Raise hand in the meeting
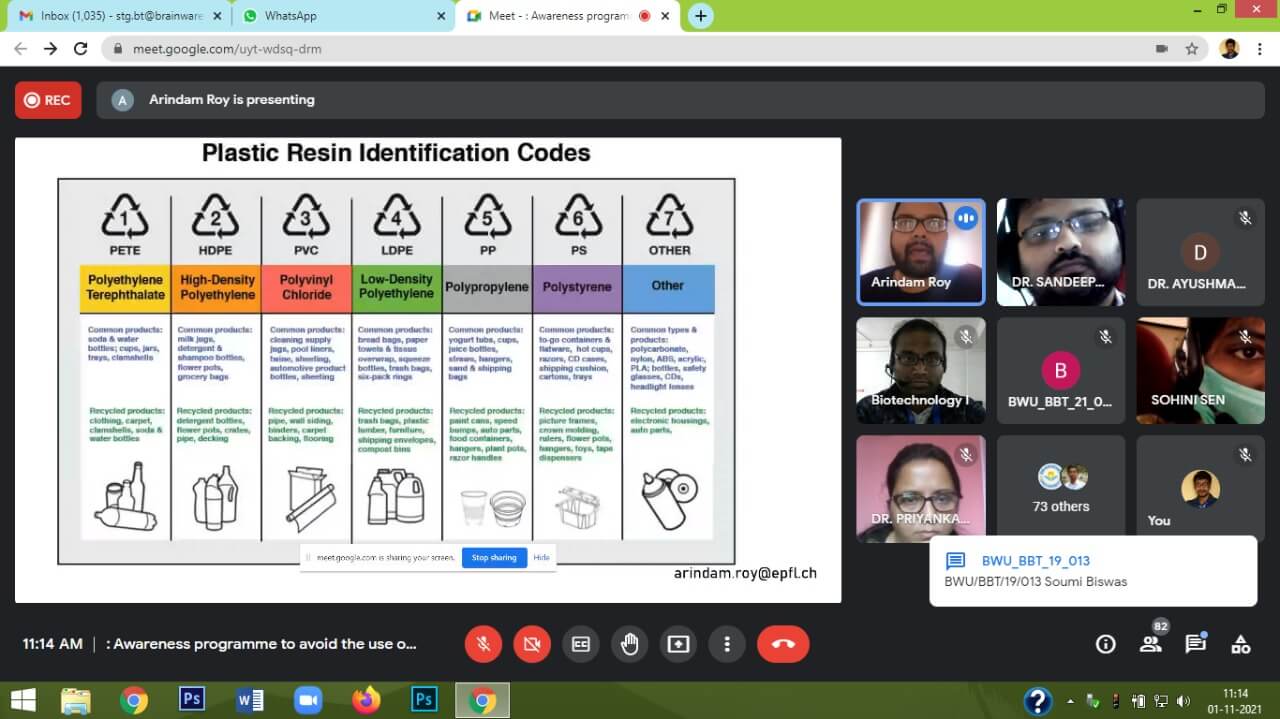Screen dimensions: 1280x719 point(630,645)
